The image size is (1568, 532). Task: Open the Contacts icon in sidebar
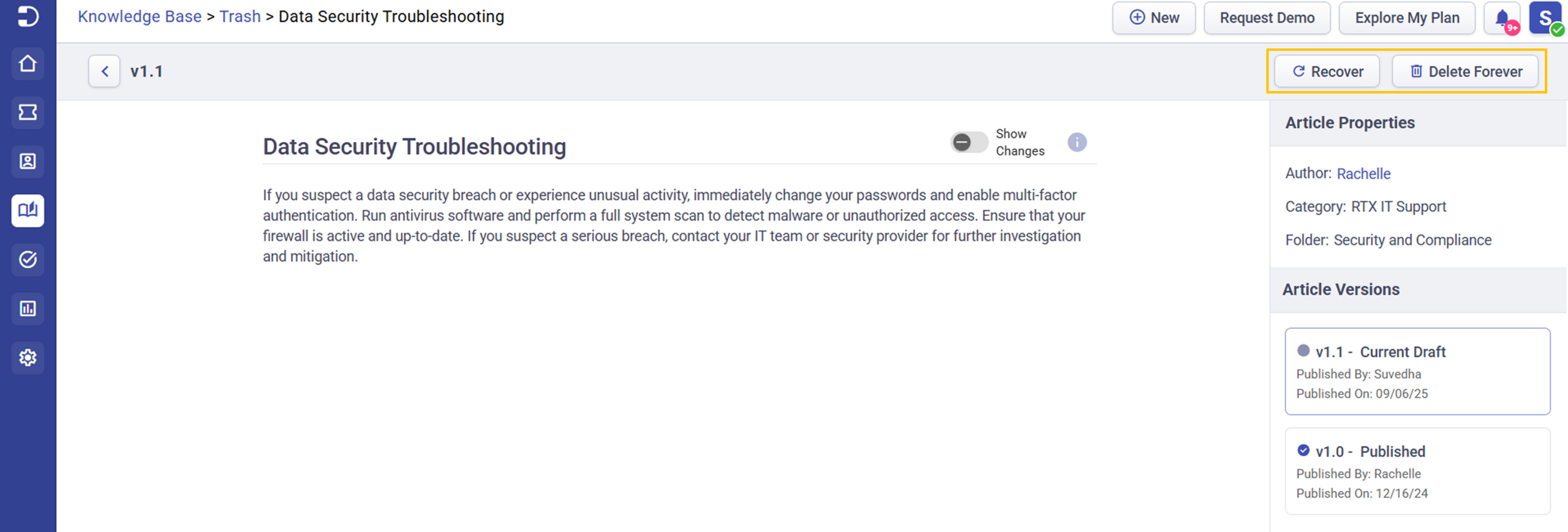tap(28, 162)
